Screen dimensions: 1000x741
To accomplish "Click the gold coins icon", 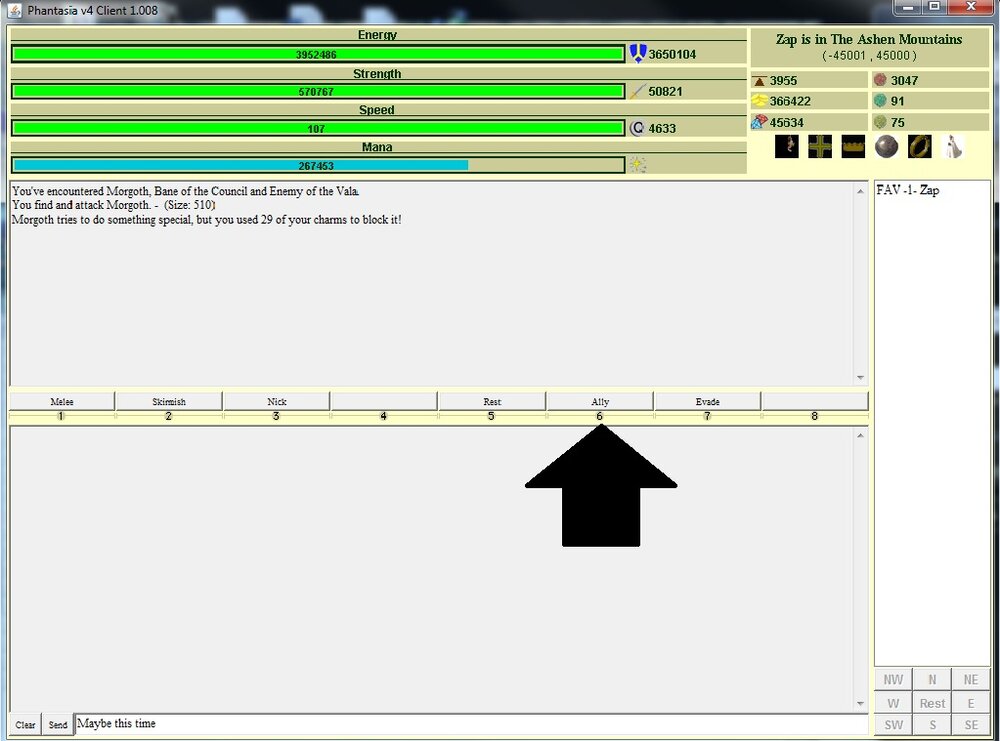I will tap(760, 101).
